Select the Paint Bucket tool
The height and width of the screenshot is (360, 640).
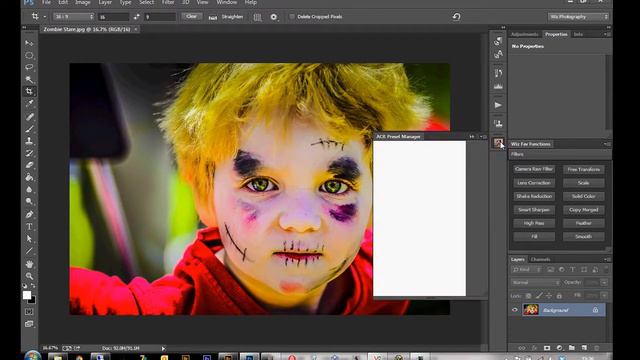[29, 178]
